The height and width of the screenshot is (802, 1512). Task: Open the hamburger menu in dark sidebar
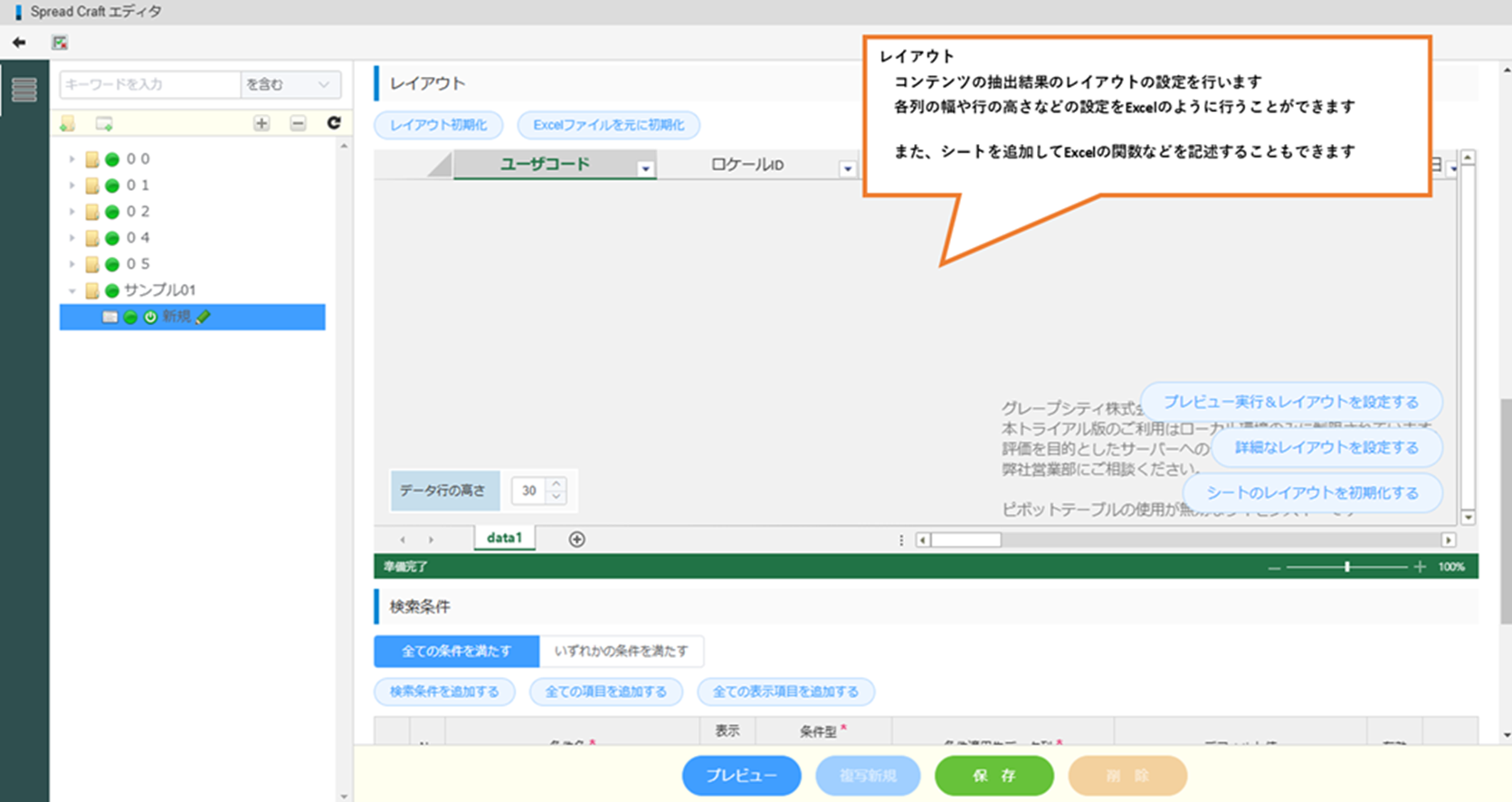click(x=24, y=90)
